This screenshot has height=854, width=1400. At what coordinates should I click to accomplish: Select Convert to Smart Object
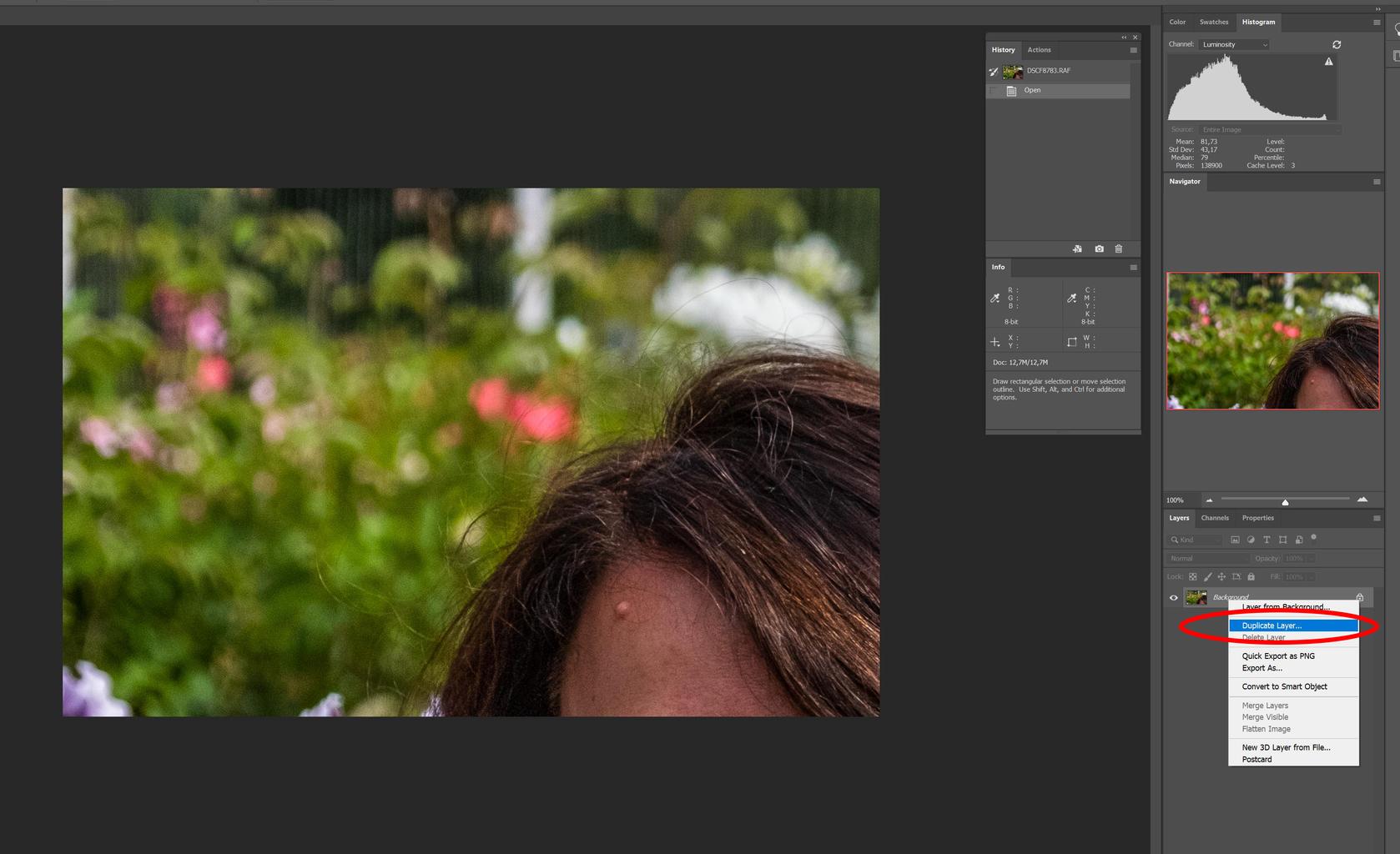1293,686
